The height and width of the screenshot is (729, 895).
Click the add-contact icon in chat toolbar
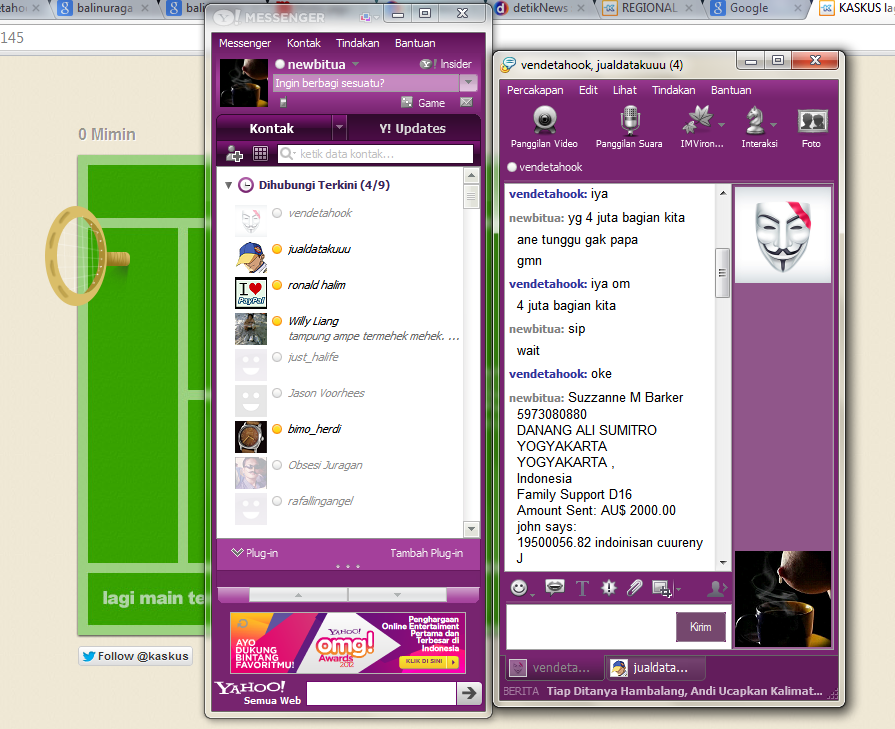point(716,588)
